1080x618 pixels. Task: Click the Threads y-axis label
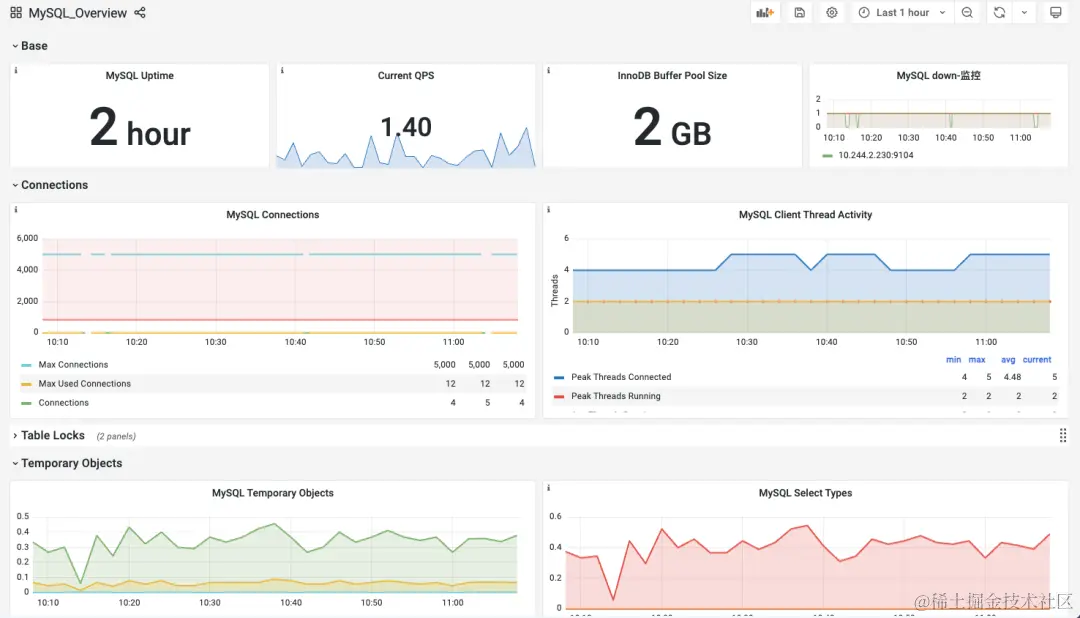click(x=554, y=290)
